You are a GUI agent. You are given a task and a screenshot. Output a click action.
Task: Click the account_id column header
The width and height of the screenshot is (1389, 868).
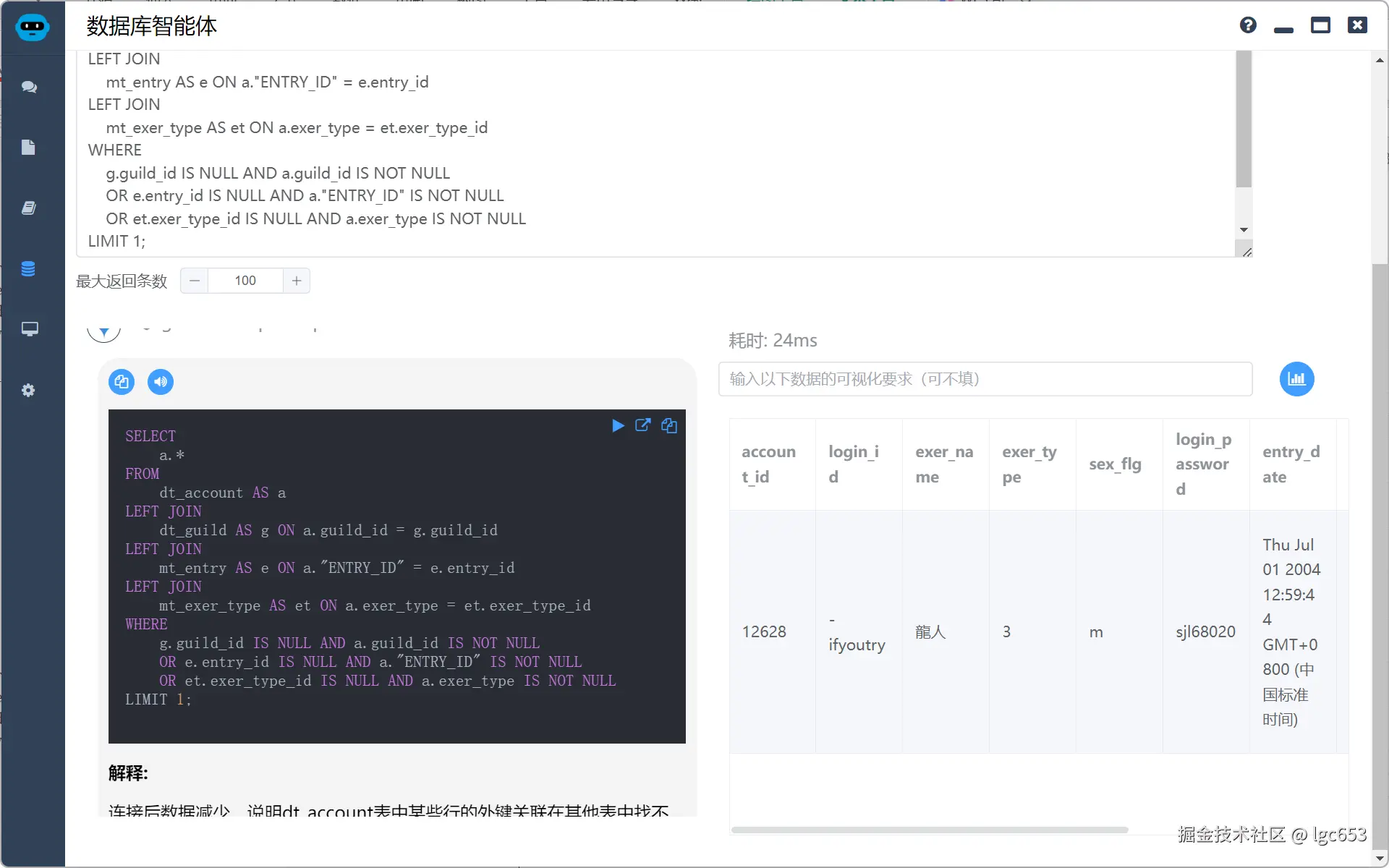(769, 464)
